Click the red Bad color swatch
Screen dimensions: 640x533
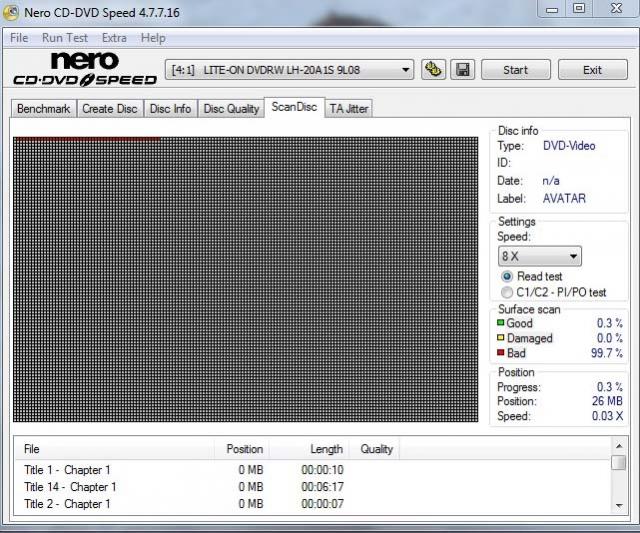pos(501,352)
